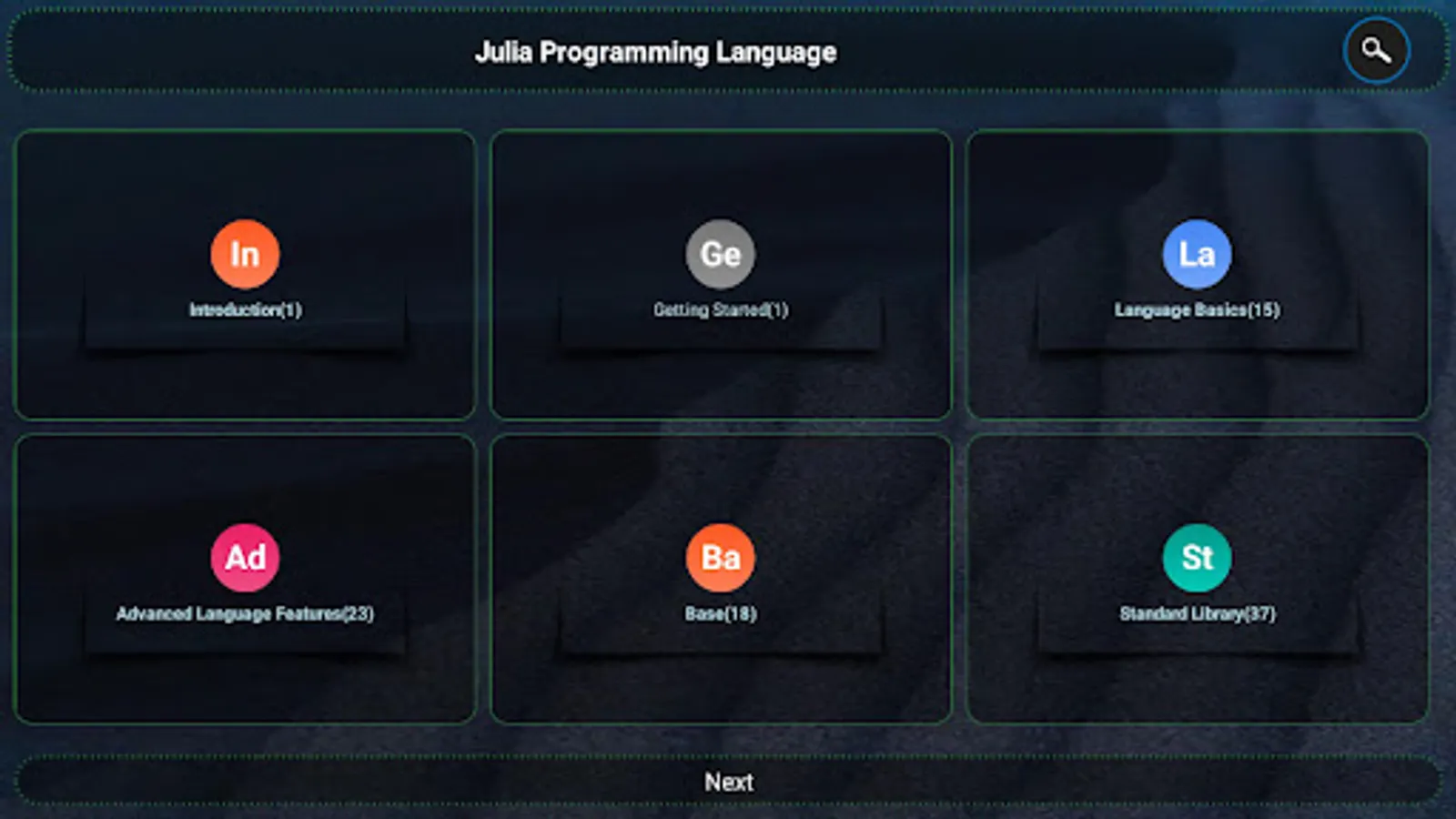The width and height of the screenshot is (1456, 819).
Task: Open the Language Basics(15) section
Action: (x=1198, y=275)
